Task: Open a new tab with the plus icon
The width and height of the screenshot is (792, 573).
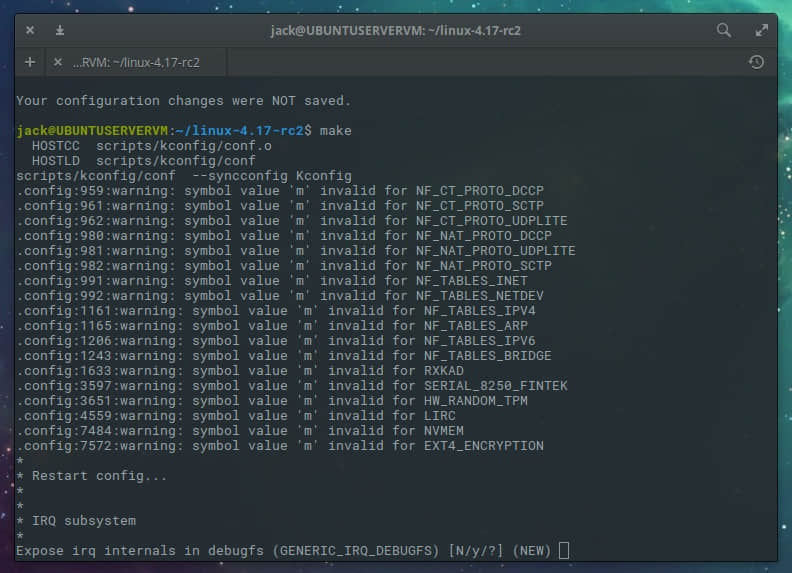Action: click(x=30, y=62)
